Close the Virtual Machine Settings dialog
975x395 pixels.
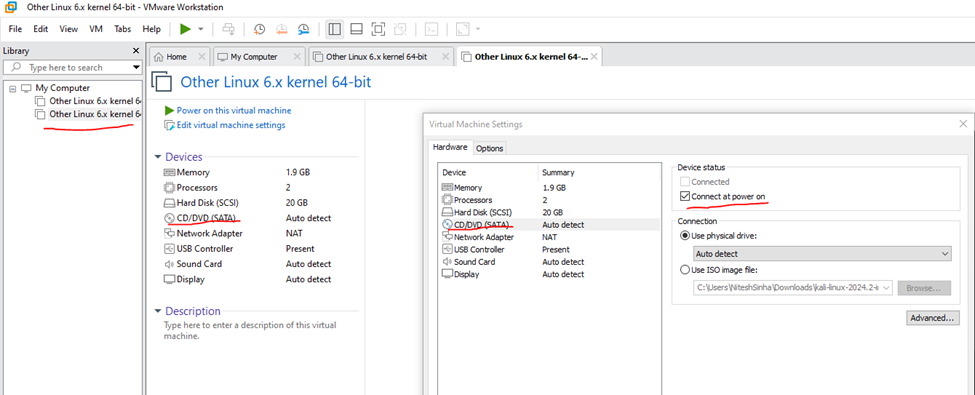click(963, 124)
